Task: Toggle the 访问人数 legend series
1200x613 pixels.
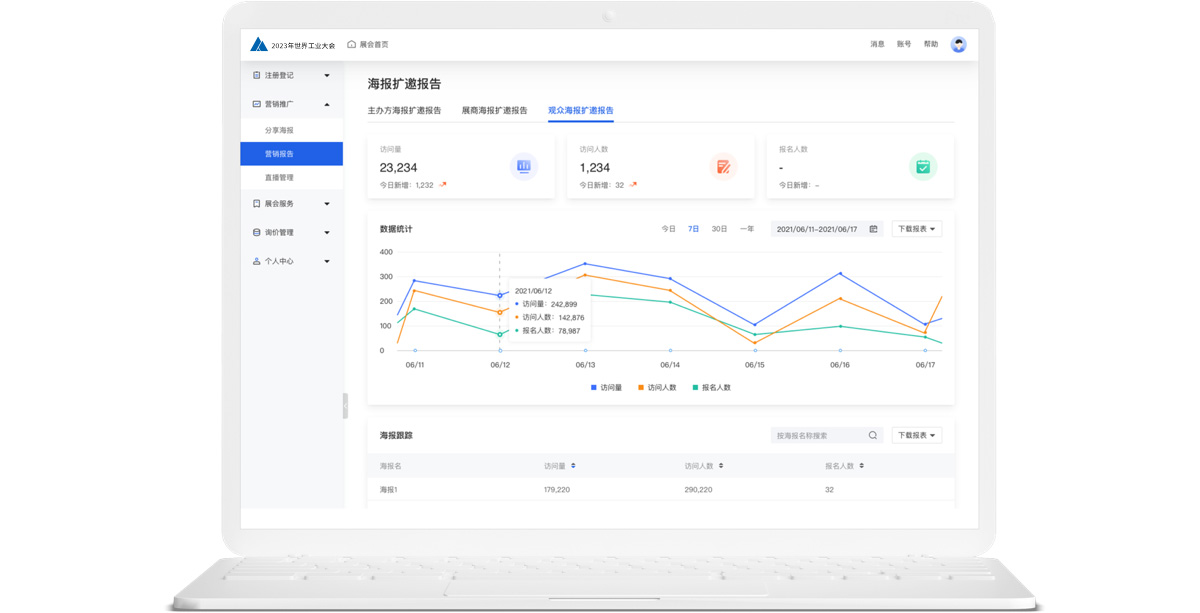Action: (x=657, y=387)
